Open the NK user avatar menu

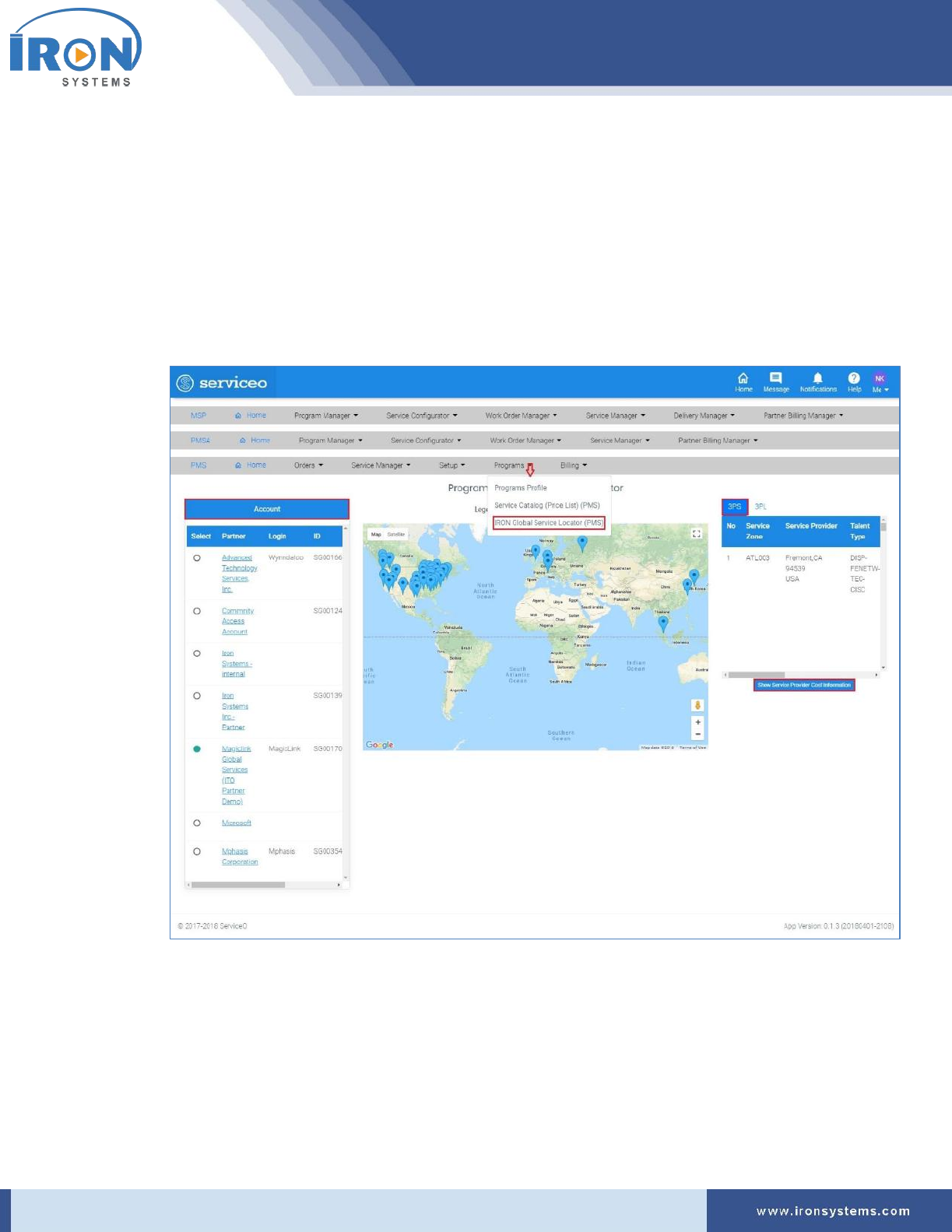(x=880, y=382)
